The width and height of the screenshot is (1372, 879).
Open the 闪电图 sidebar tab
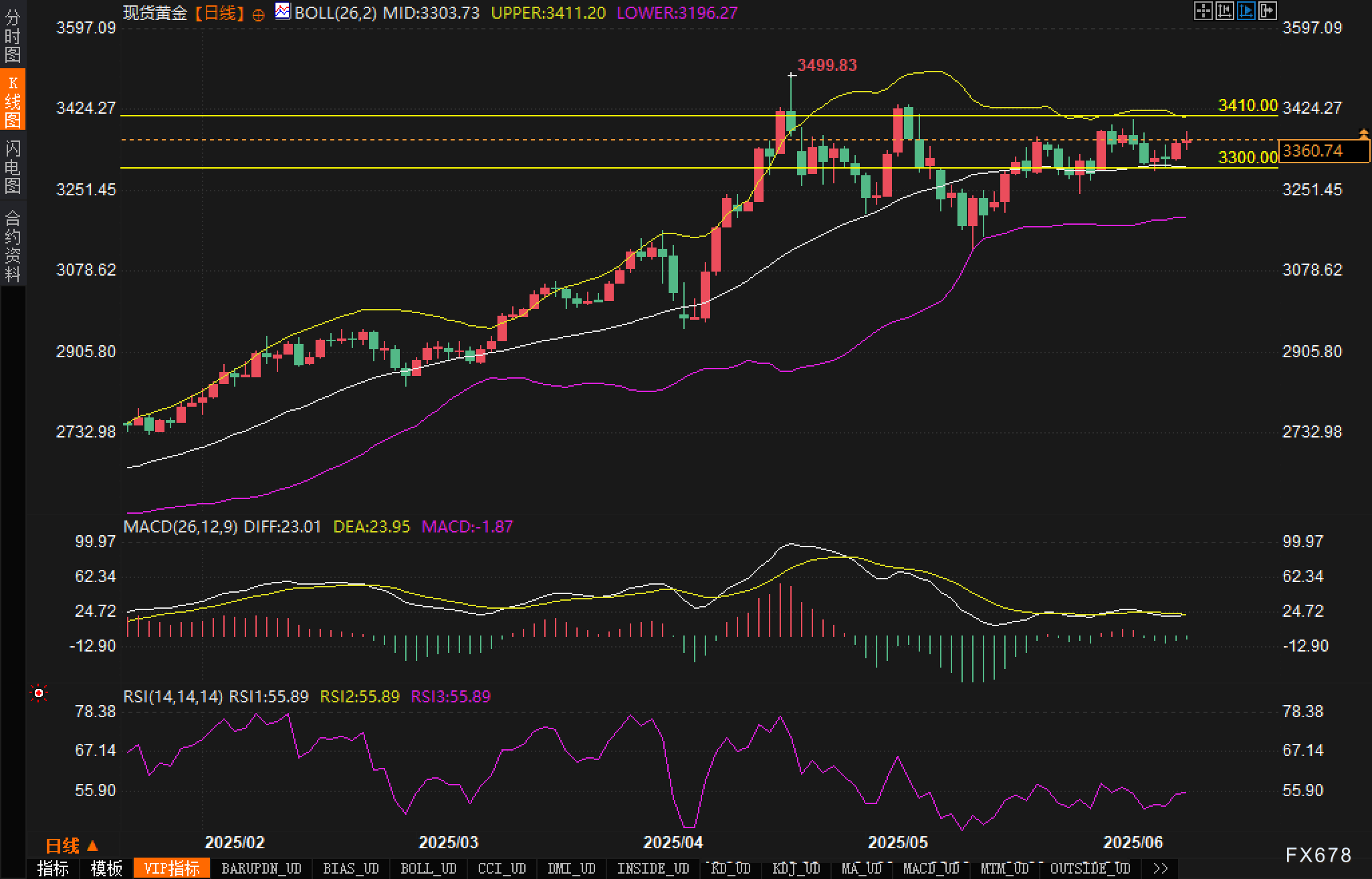tap(13, 167)
